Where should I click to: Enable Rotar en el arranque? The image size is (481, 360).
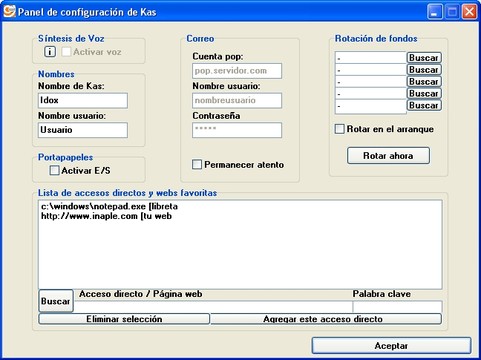pos(339,129)
